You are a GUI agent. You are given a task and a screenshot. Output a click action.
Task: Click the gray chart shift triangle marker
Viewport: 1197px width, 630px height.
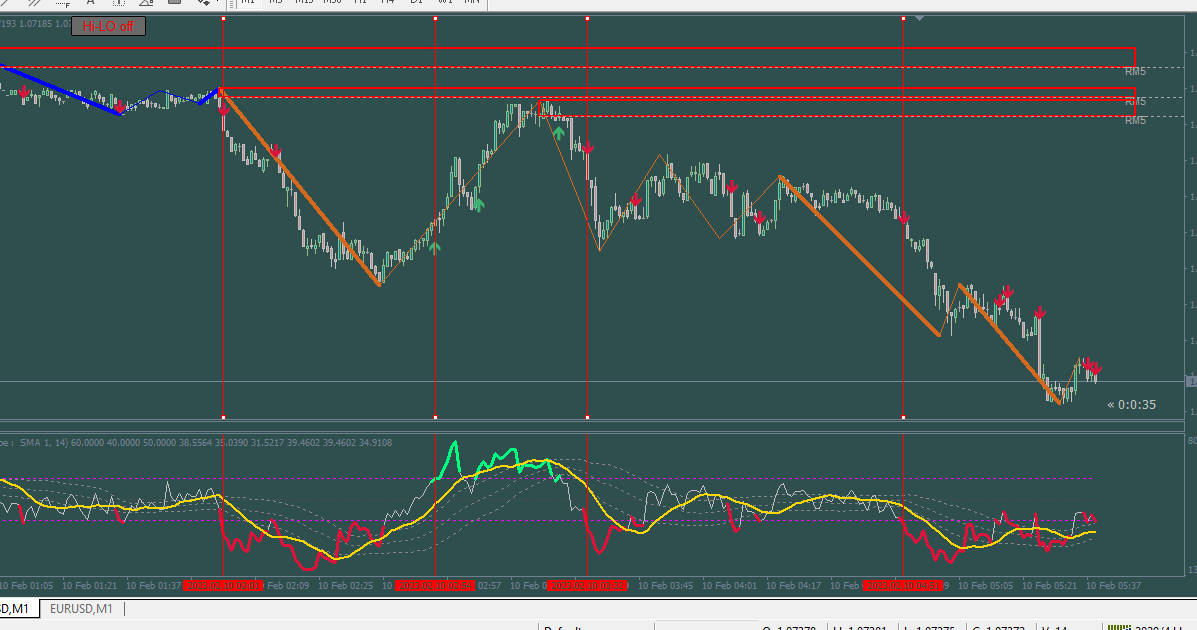coord(920,18)
